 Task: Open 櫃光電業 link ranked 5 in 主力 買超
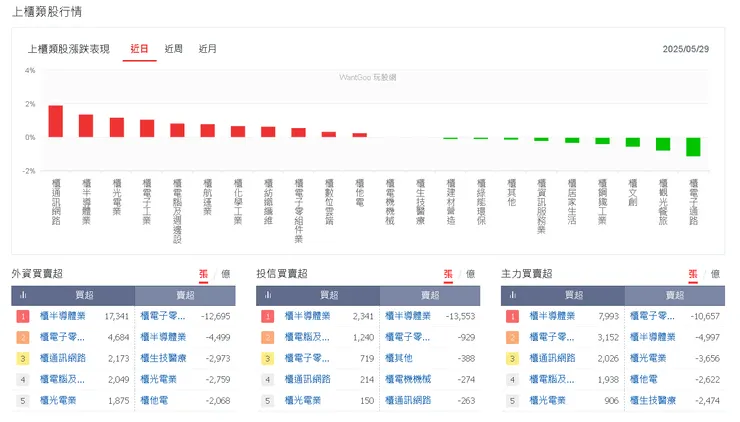(547, 400)
